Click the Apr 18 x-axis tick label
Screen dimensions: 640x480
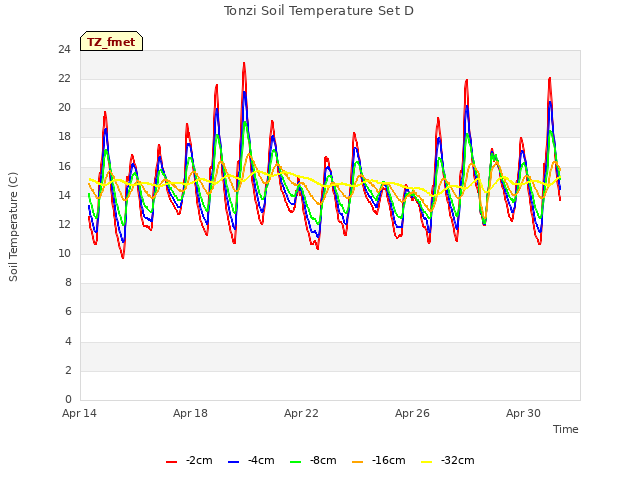[x=190, y=413]
